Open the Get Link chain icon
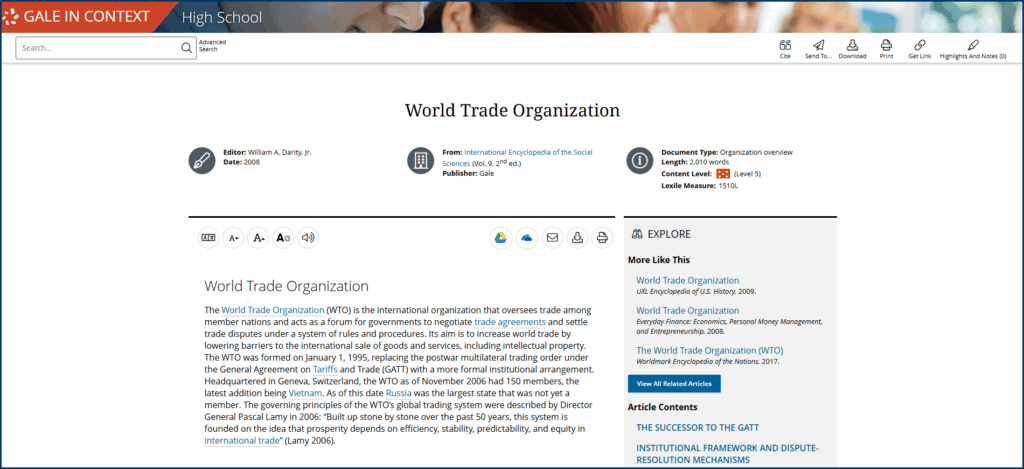The width and height of the screenshot is (1024, 469). 920,45
